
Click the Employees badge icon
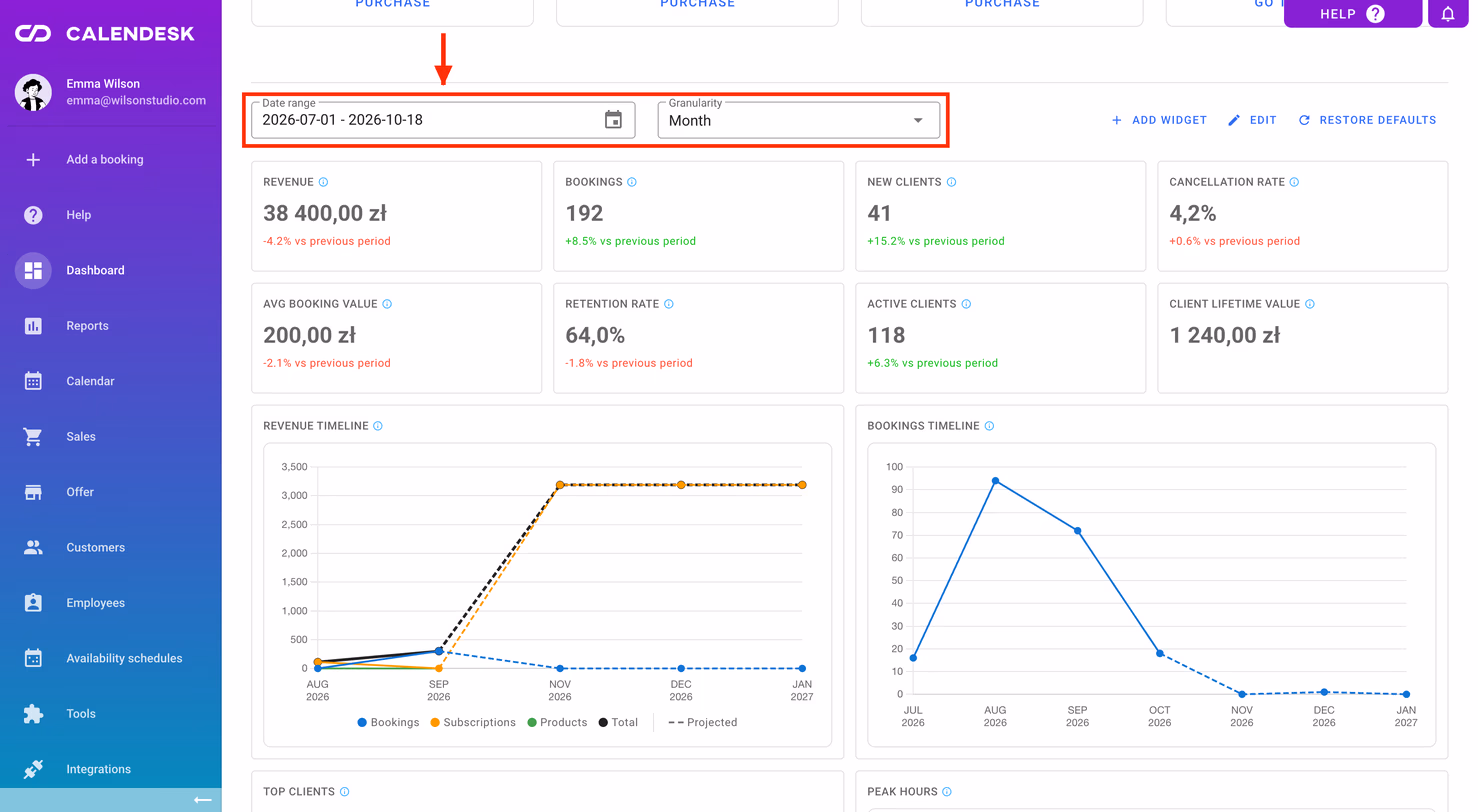pyautogui.click(x=33, y=603)
